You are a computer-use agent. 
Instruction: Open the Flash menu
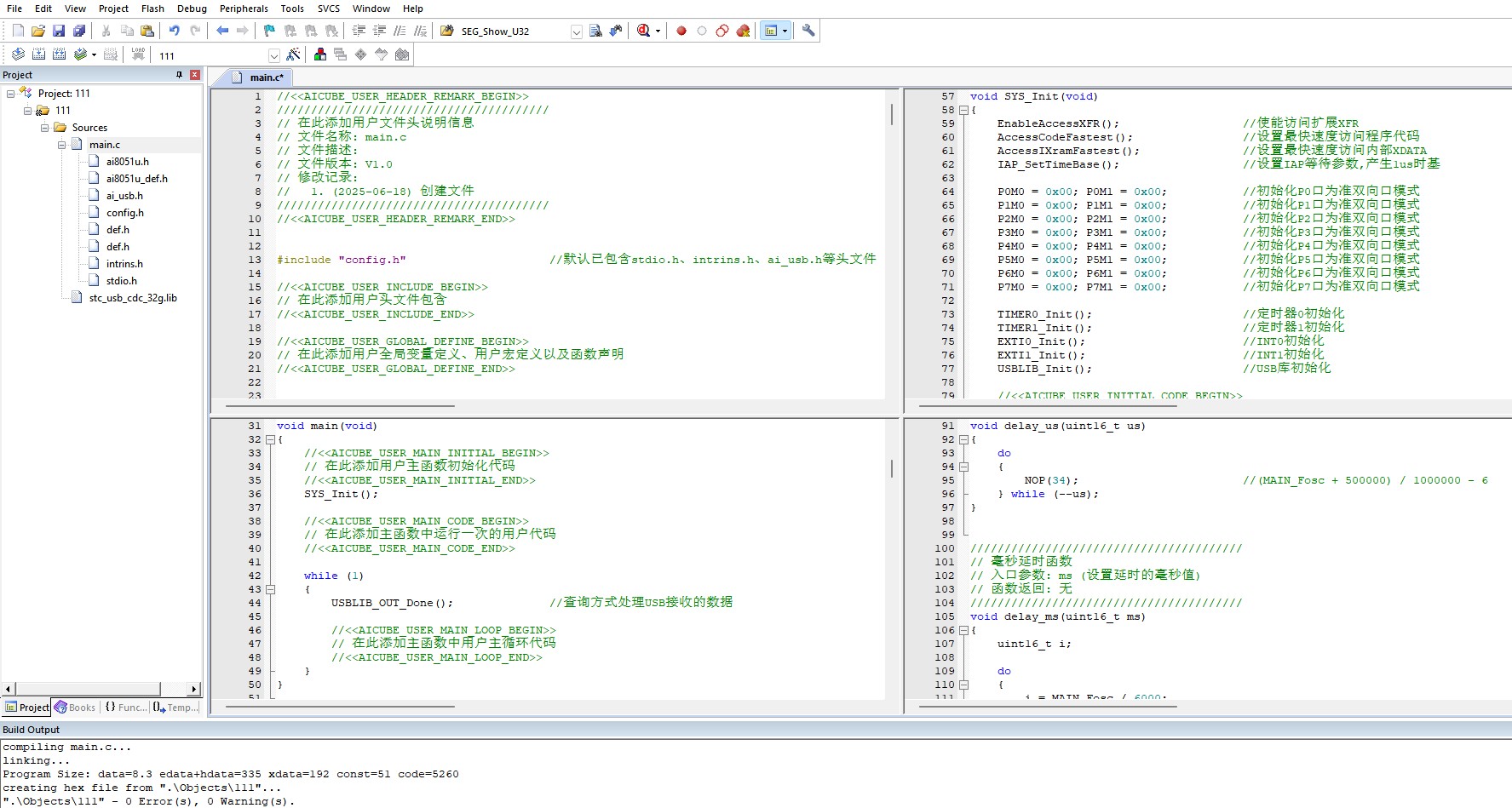point(152,9)
